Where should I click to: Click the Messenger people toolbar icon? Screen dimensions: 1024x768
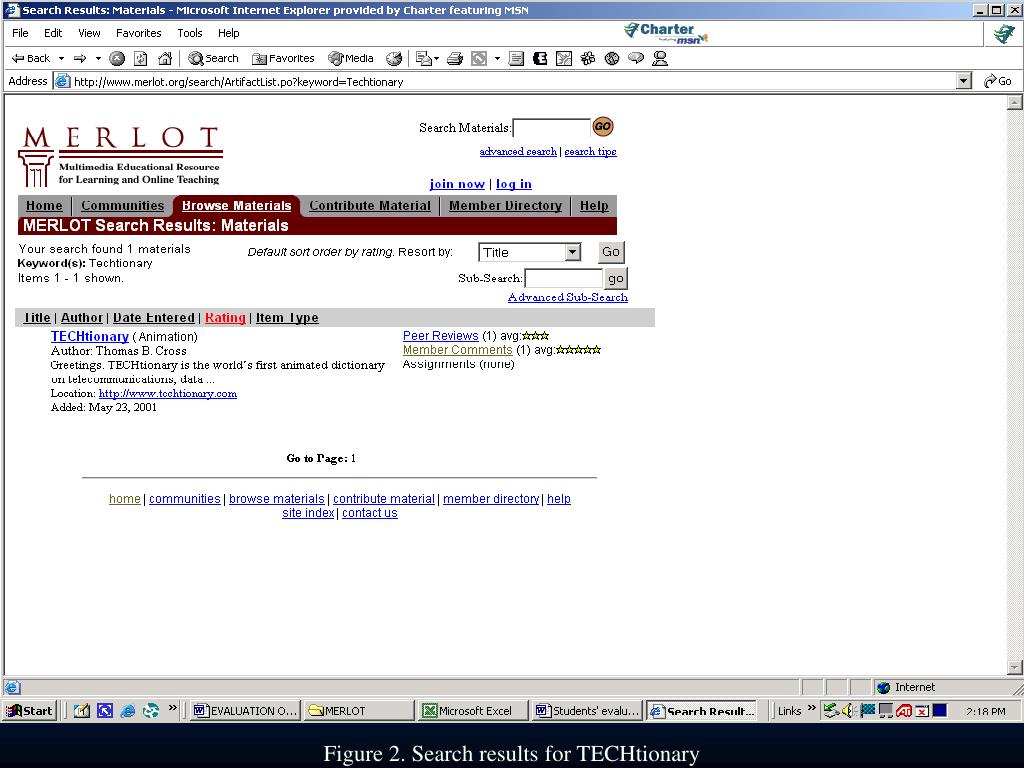click(660, 58)
